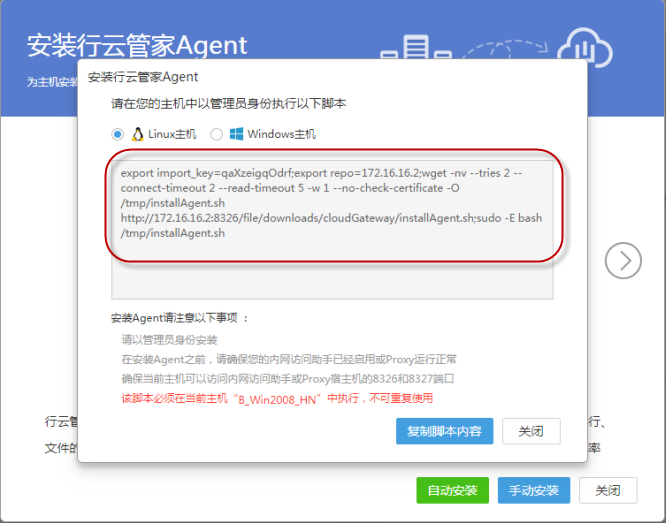Click the circular next arrow
Screen dimensions: 666x523
[x=623, y=260]
